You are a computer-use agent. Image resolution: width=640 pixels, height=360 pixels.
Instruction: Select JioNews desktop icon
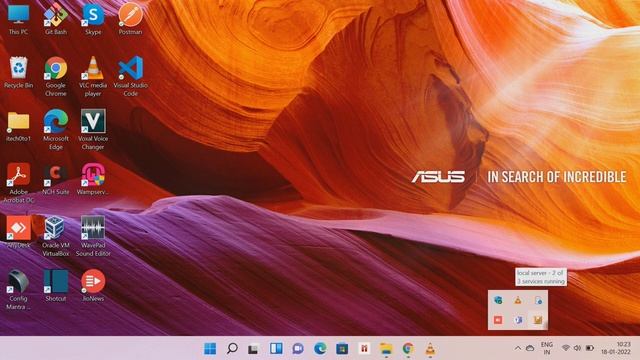coord(93,286)
